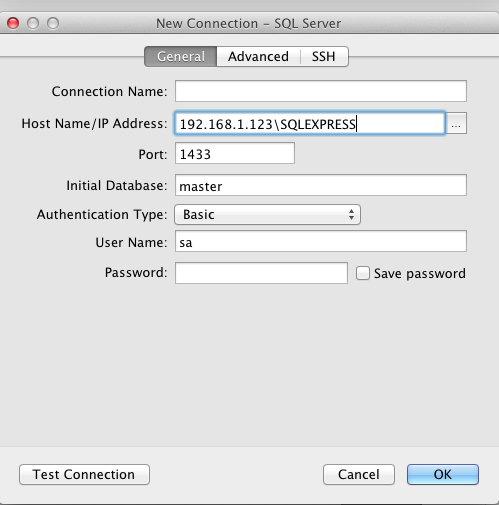Confirm with the OK button
This screenshot has height=505, width=499.
point(443,474)
